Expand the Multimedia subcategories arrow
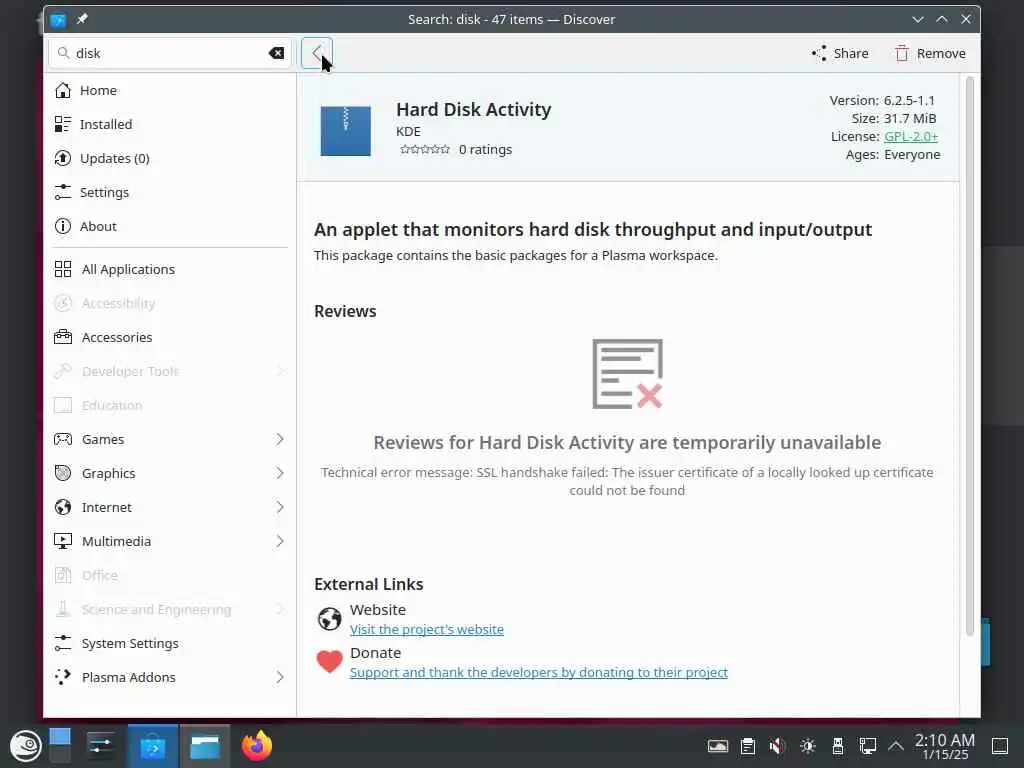The image size is (1024, 768). 280,541
